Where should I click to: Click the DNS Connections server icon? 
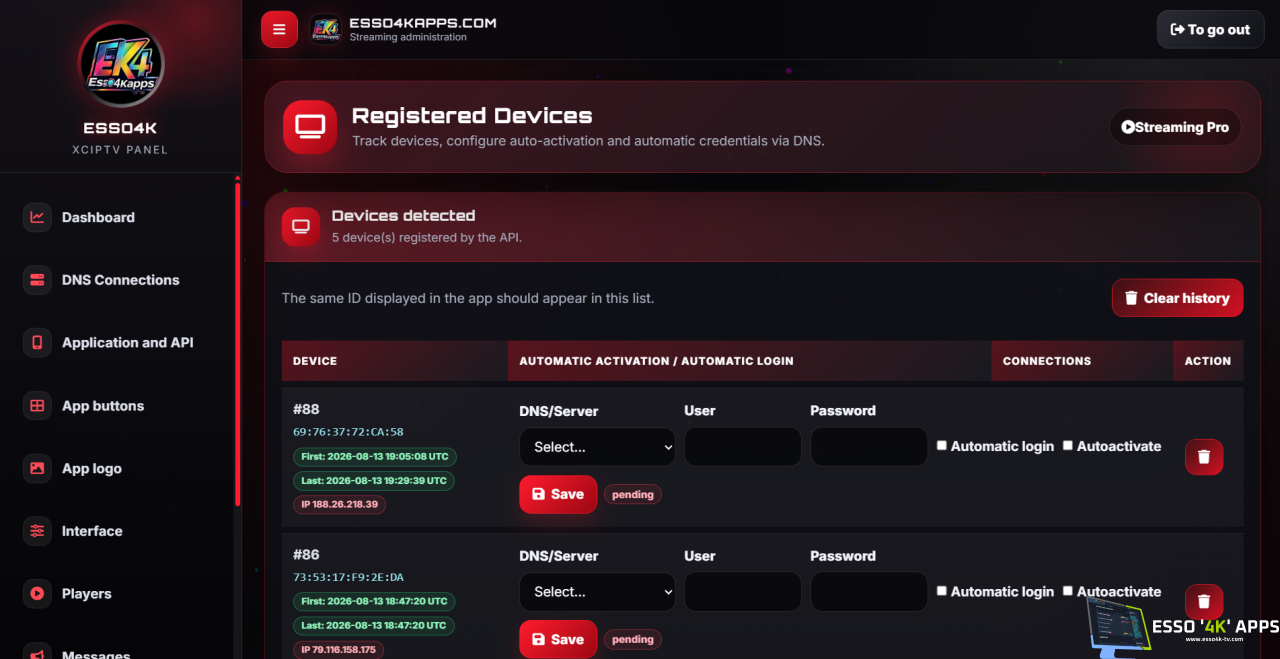click(x=37, y=280)
